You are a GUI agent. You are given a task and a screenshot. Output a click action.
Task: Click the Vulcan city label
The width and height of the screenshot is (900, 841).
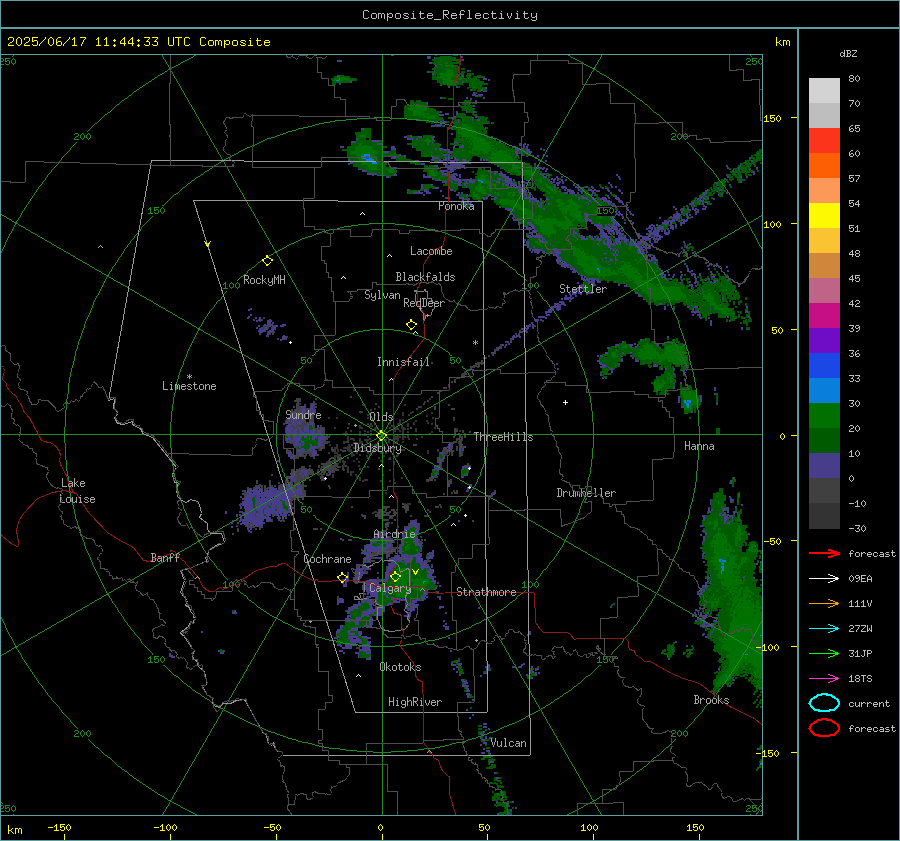point(508,743)
